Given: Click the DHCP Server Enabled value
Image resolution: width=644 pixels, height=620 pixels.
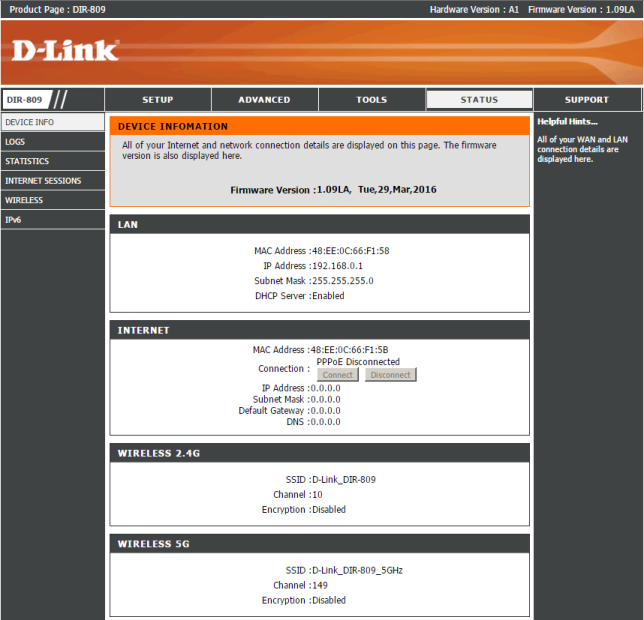Looking at the screenshot, I should pyautogui.click(x=328, y=296).
